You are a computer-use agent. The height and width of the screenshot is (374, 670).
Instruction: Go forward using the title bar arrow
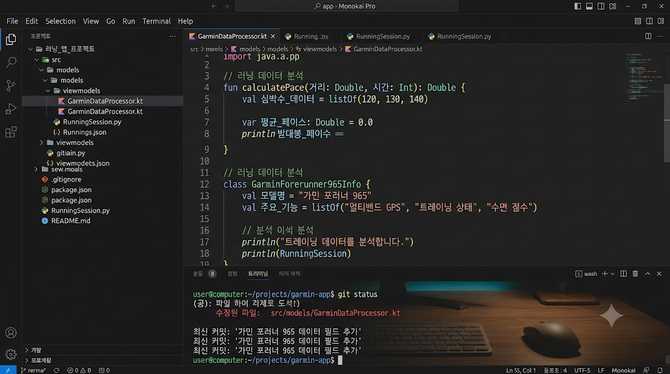click(227, 6)
